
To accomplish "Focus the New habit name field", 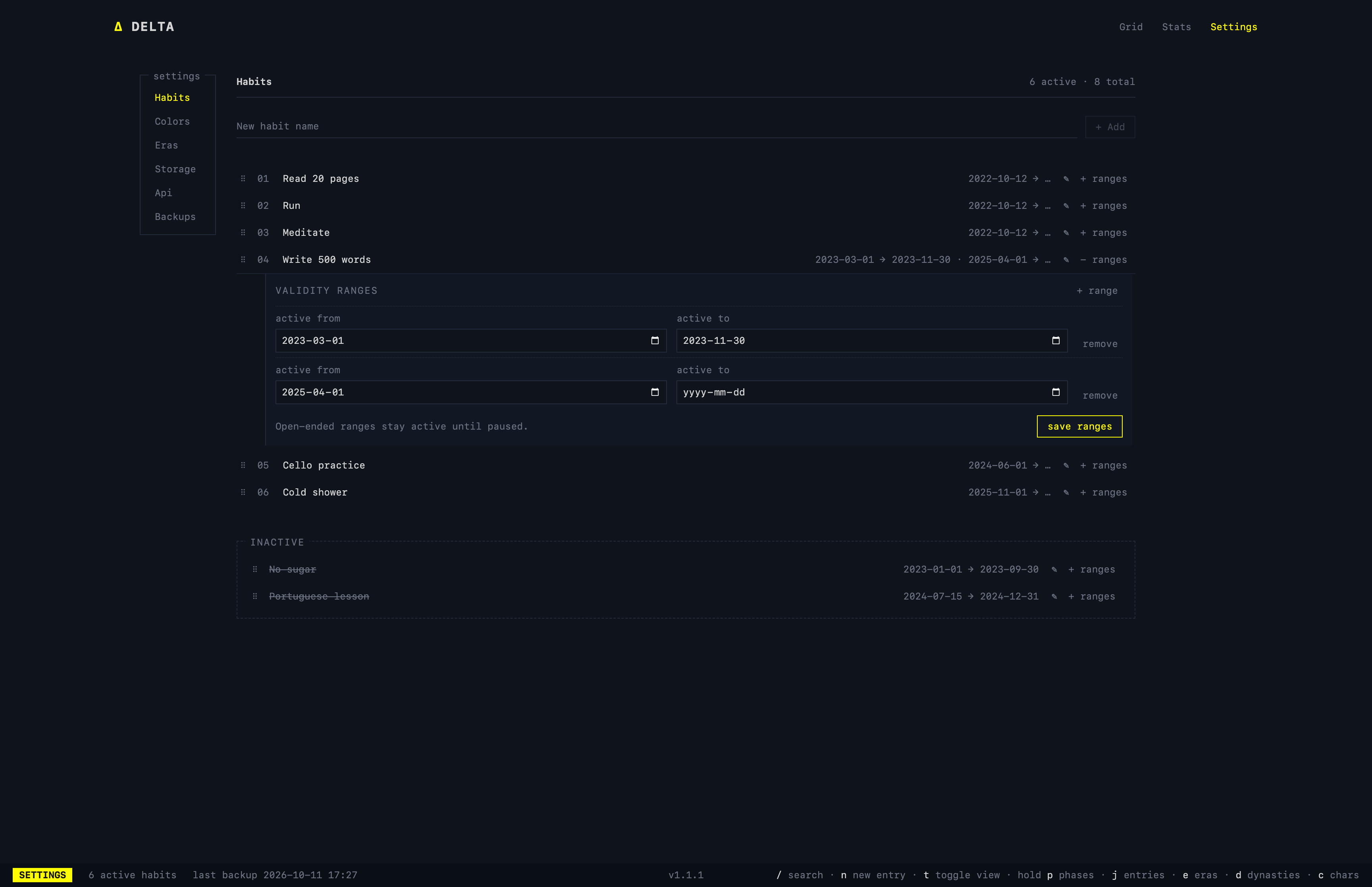I will tap(656, 126).
